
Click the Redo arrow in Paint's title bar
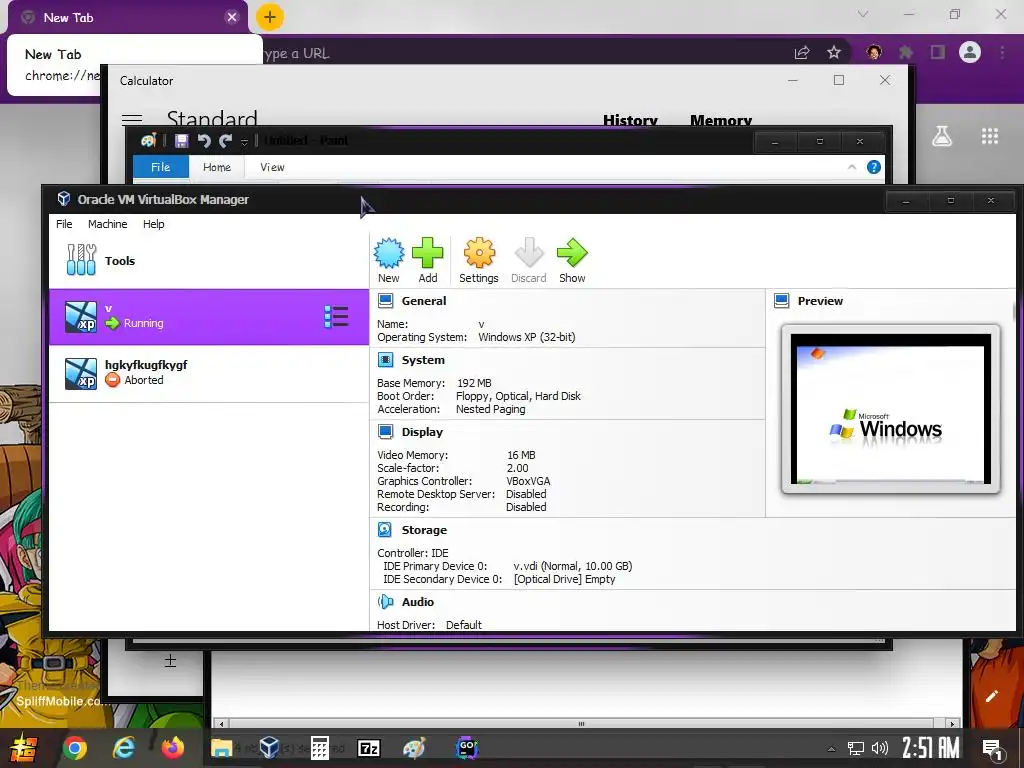pos(226,141)
